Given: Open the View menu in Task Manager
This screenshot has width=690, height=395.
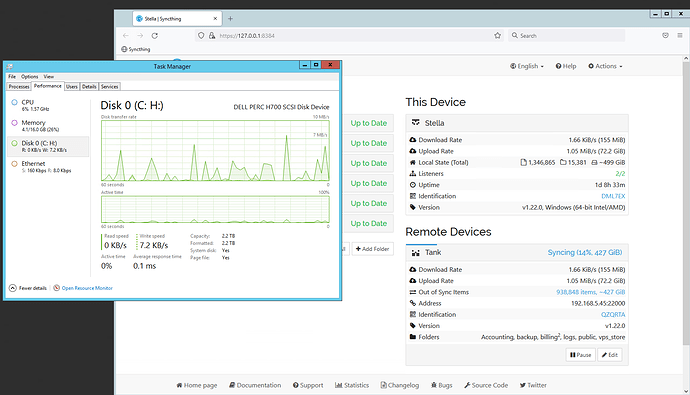Looking at the screenshot, I should [x=48, y=77].
